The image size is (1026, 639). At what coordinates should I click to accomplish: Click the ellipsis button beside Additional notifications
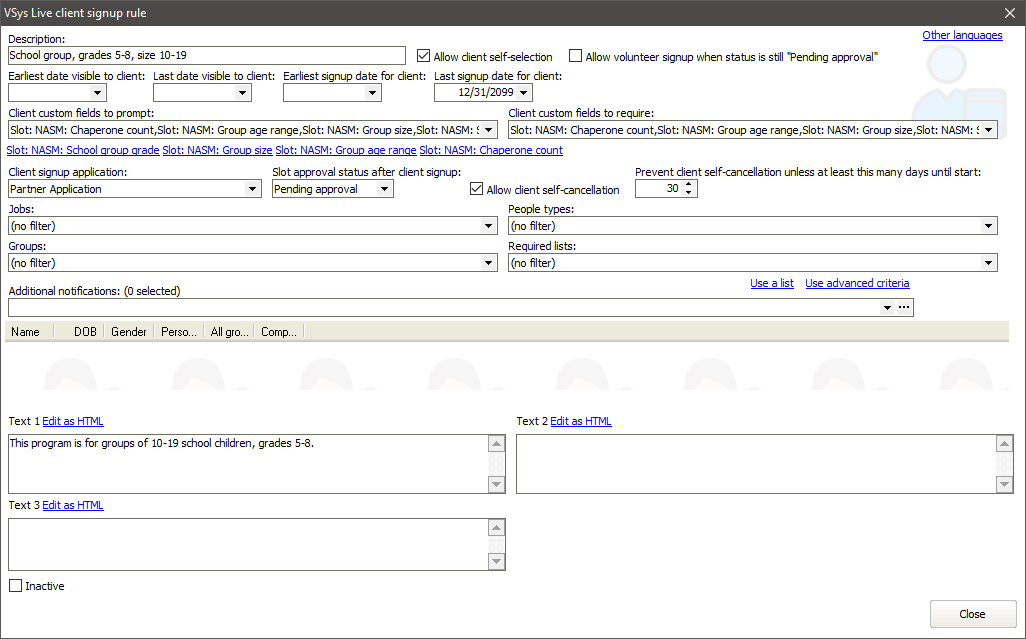pos(904,308)
